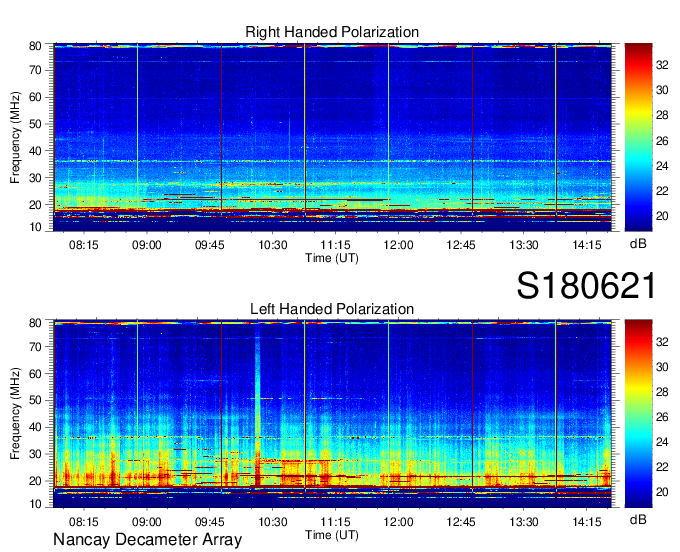
Task: Click 14:15 time tick under Right Handed plot
Action: click(587, 245)
